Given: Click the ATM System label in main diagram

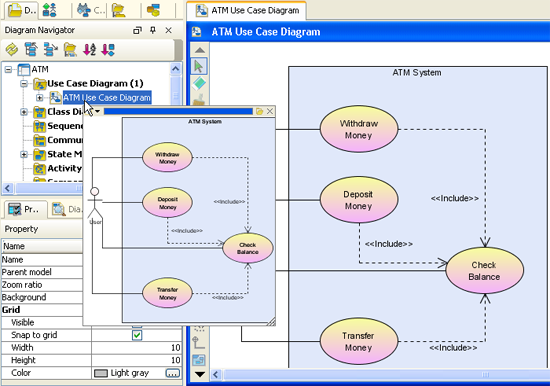Looking at the screenshot, I should click(417, 73).
